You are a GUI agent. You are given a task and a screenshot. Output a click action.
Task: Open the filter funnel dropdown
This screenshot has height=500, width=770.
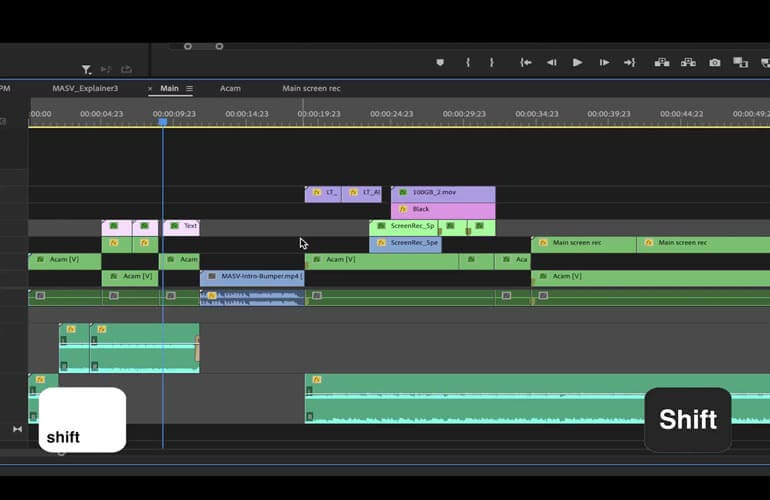click(x=86, y=70)
